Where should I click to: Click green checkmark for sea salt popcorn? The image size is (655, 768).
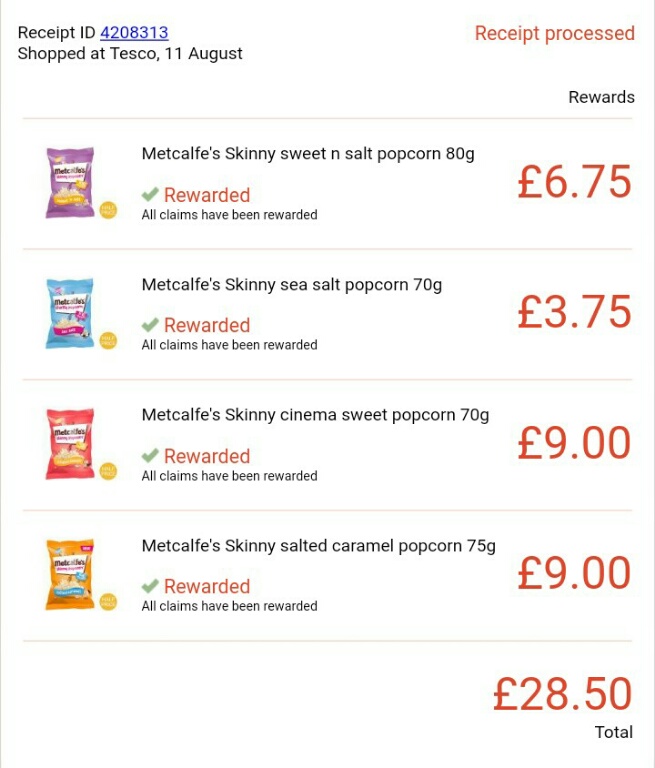click(x=150, y=324)
